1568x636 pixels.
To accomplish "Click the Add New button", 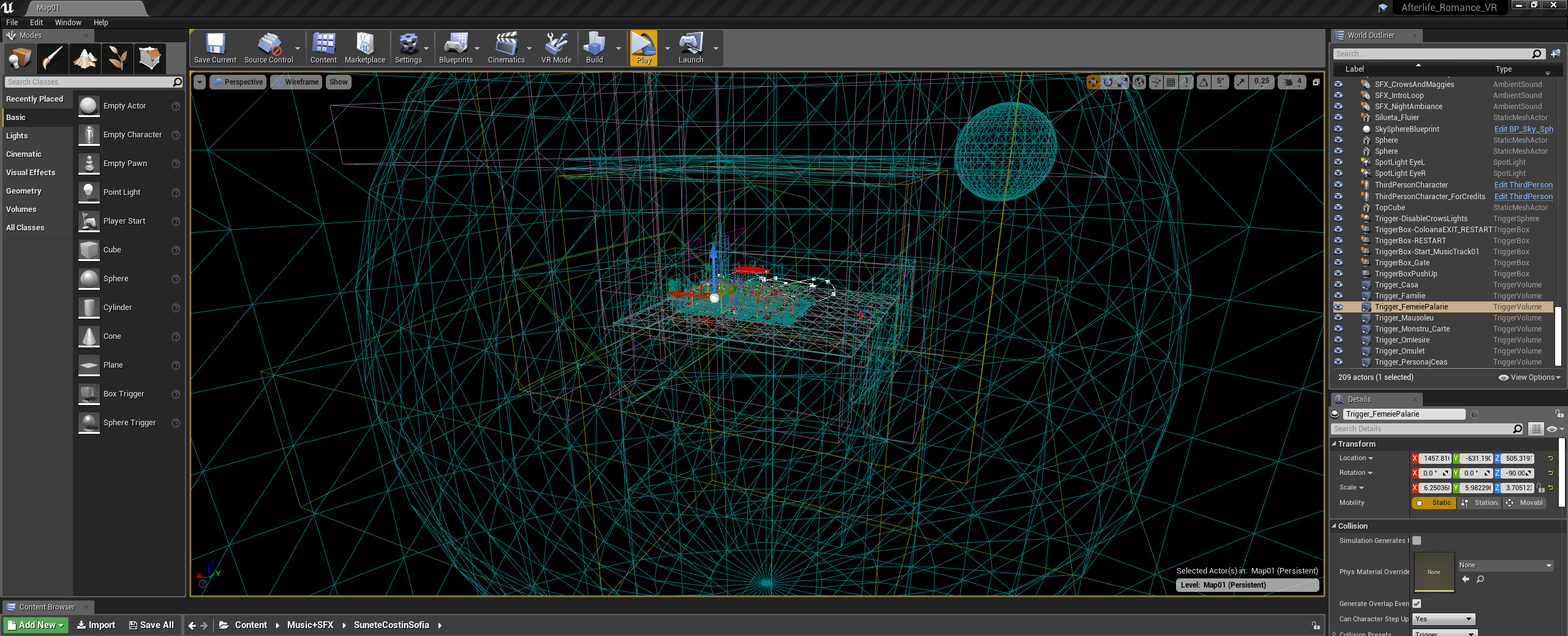I will coord(36,625).
